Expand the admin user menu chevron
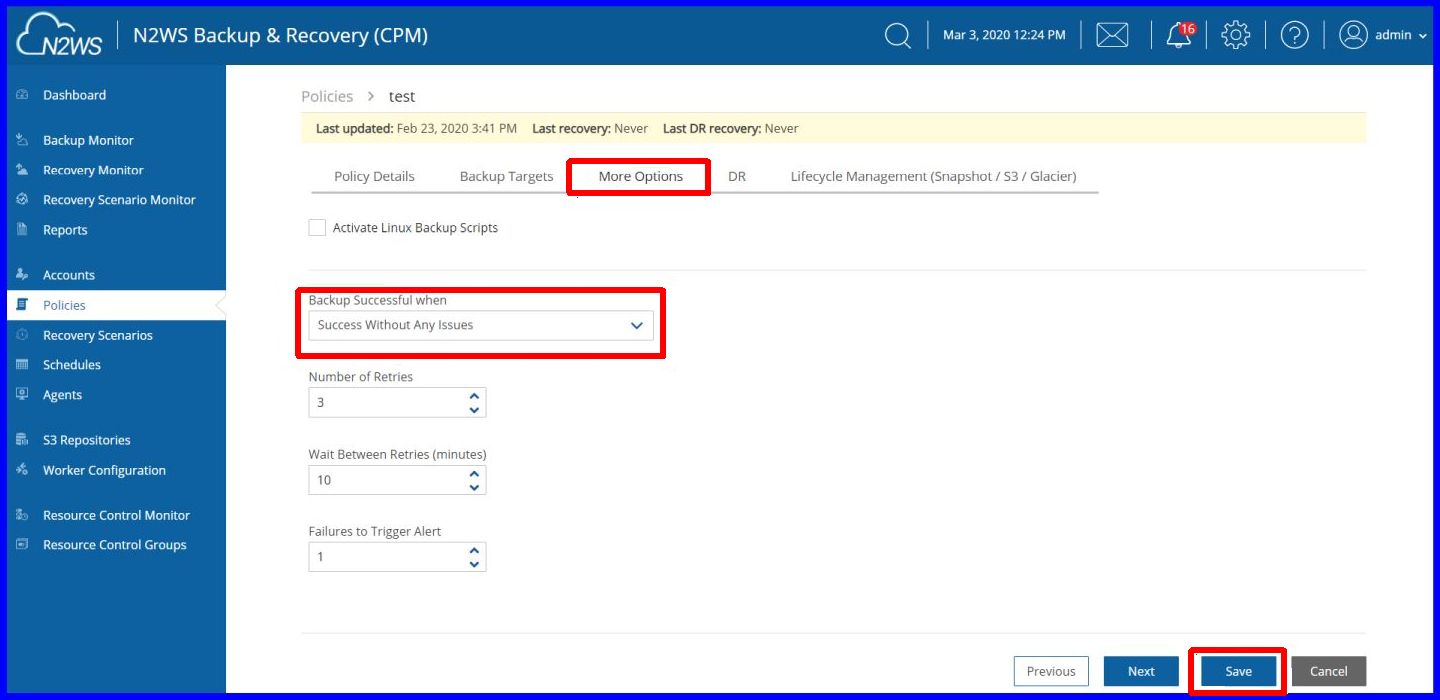The height and width of the screenshot is (700, 1440). click(x=1422, y=36)
